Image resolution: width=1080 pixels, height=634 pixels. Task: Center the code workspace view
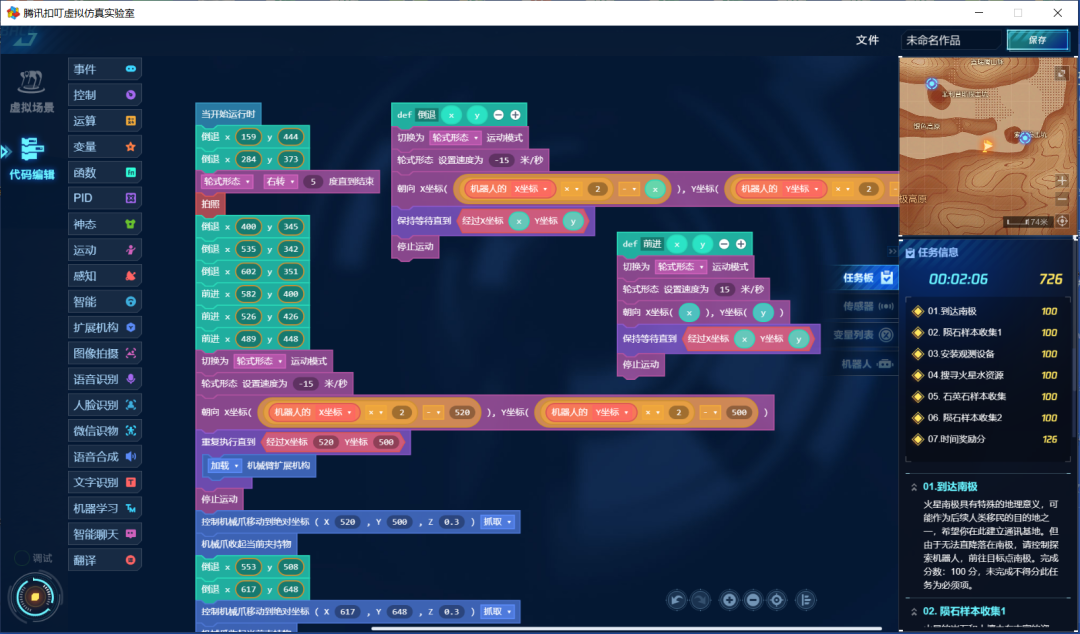click(777, 600)
